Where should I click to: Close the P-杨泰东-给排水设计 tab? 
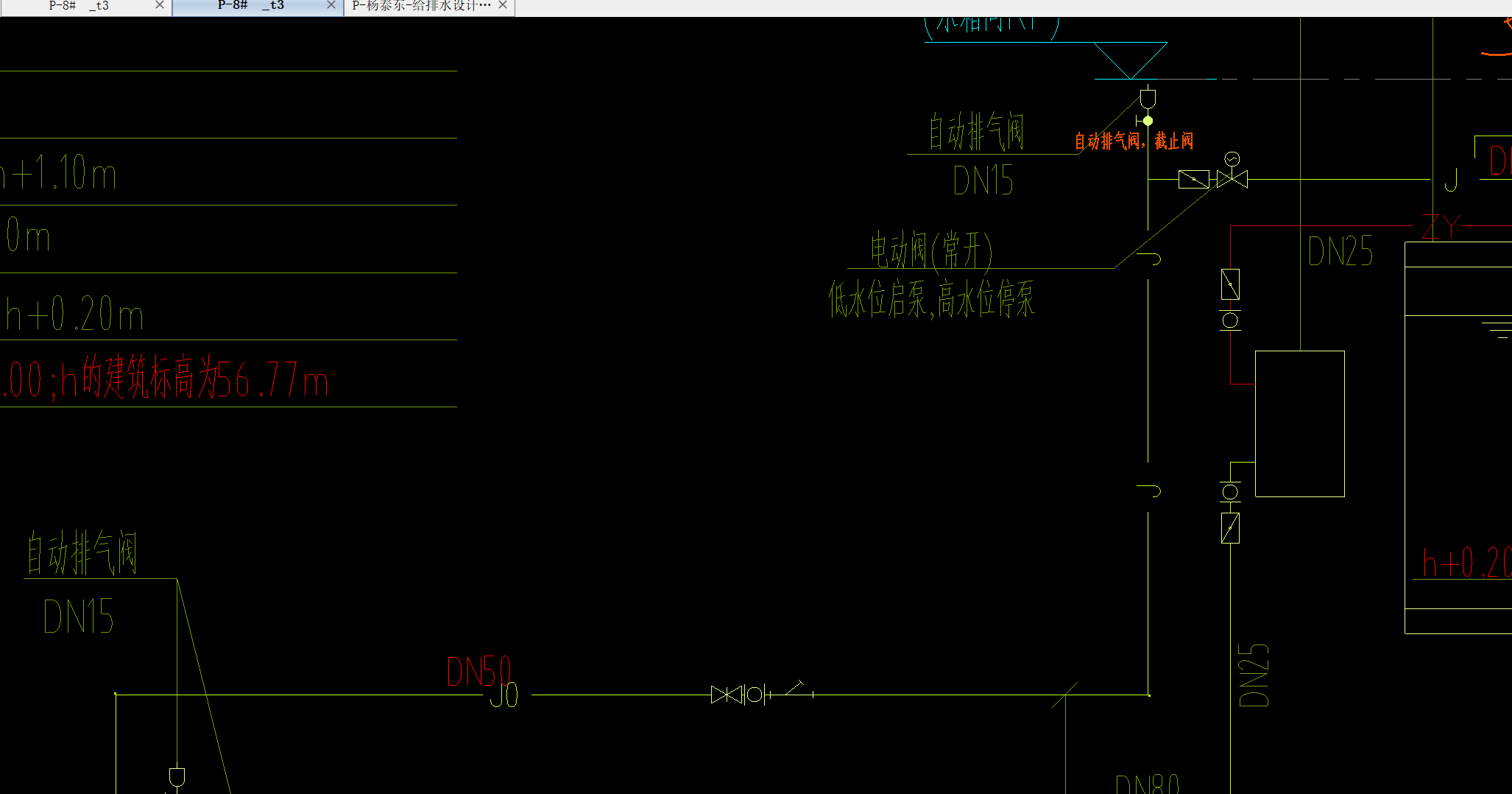click(503, 5)
